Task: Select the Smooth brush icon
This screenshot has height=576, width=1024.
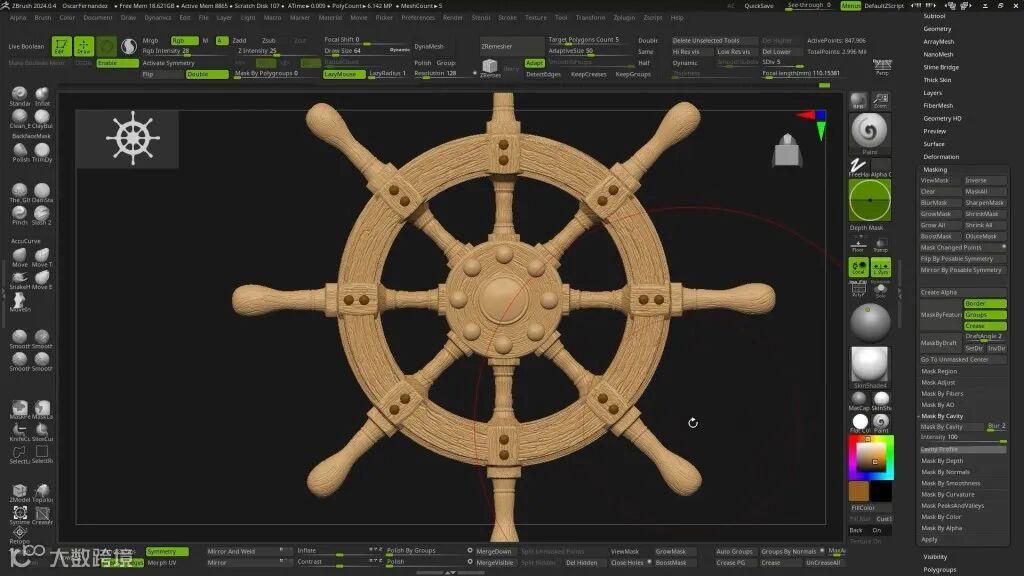Action: pos(20,338)
